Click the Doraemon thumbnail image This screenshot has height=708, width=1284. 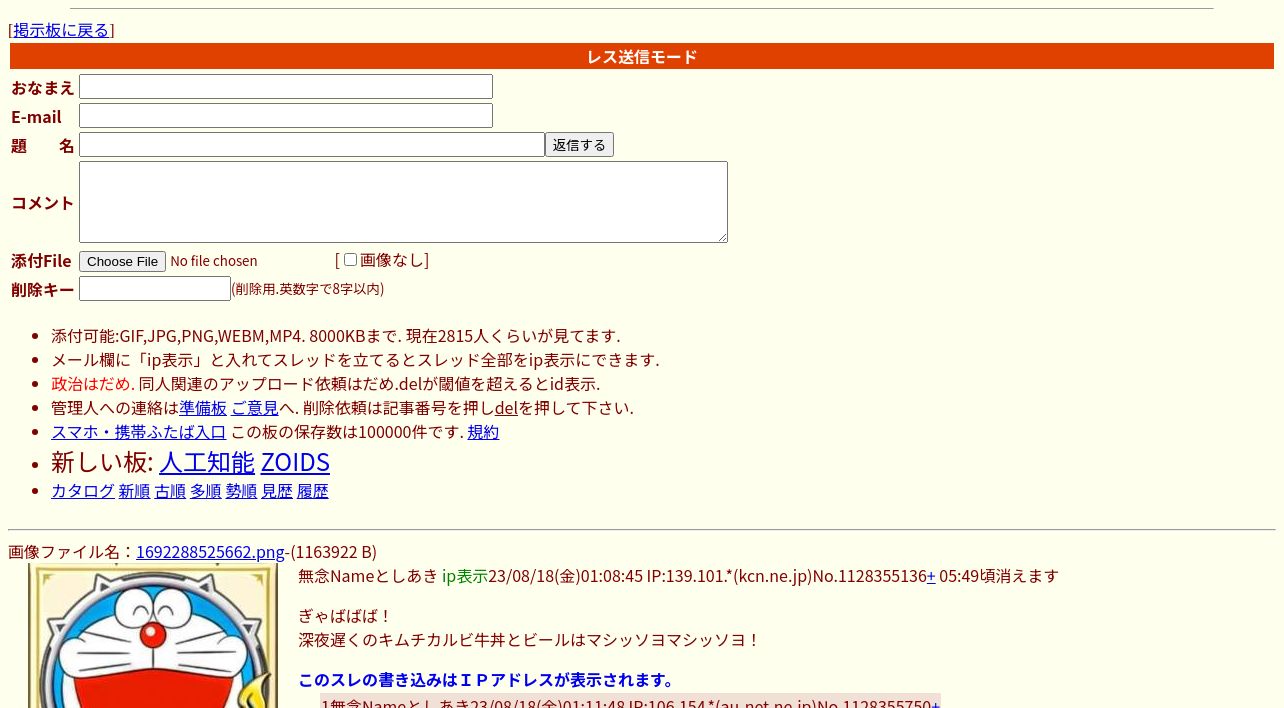(x=153, y=635)
